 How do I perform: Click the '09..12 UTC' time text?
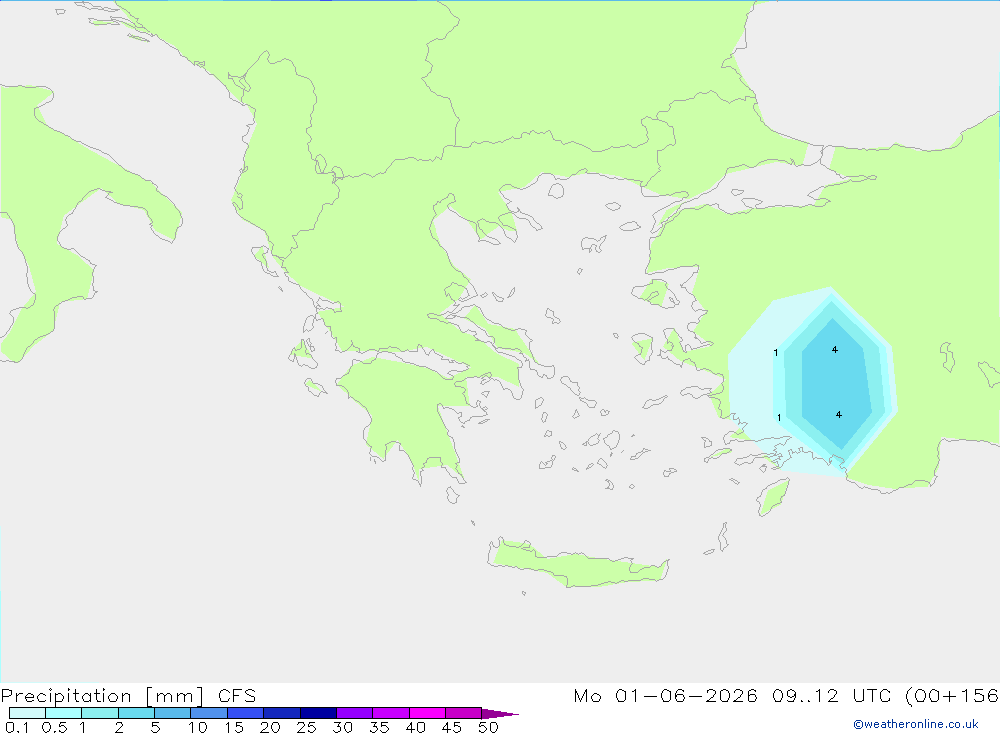(832, 695)
